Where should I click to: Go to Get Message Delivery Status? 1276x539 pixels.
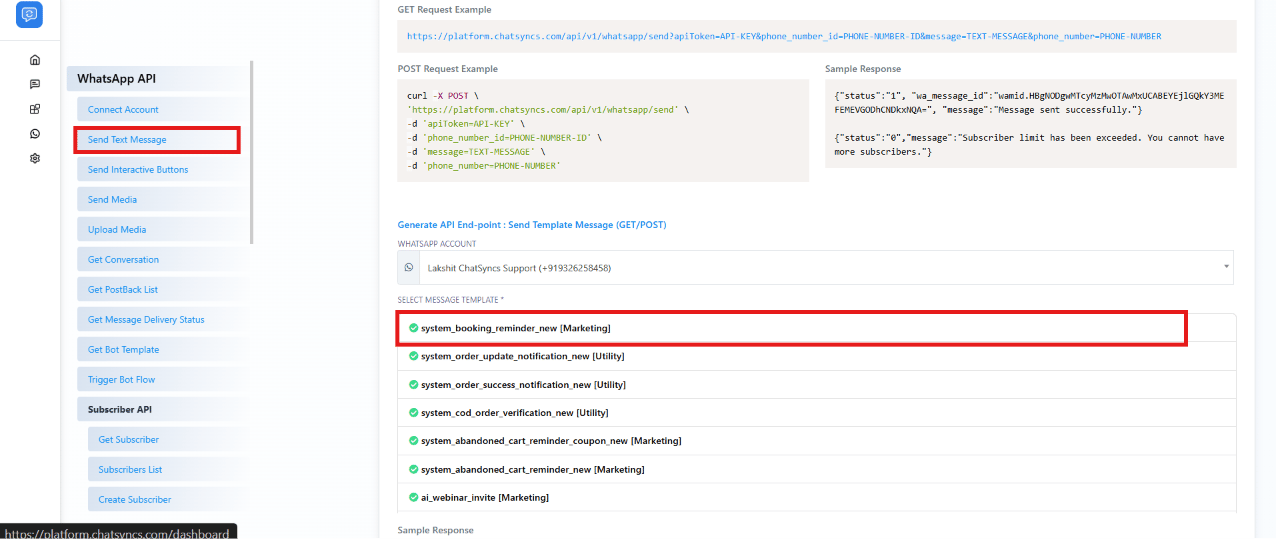pyautogui.click(x=160, y=320)
